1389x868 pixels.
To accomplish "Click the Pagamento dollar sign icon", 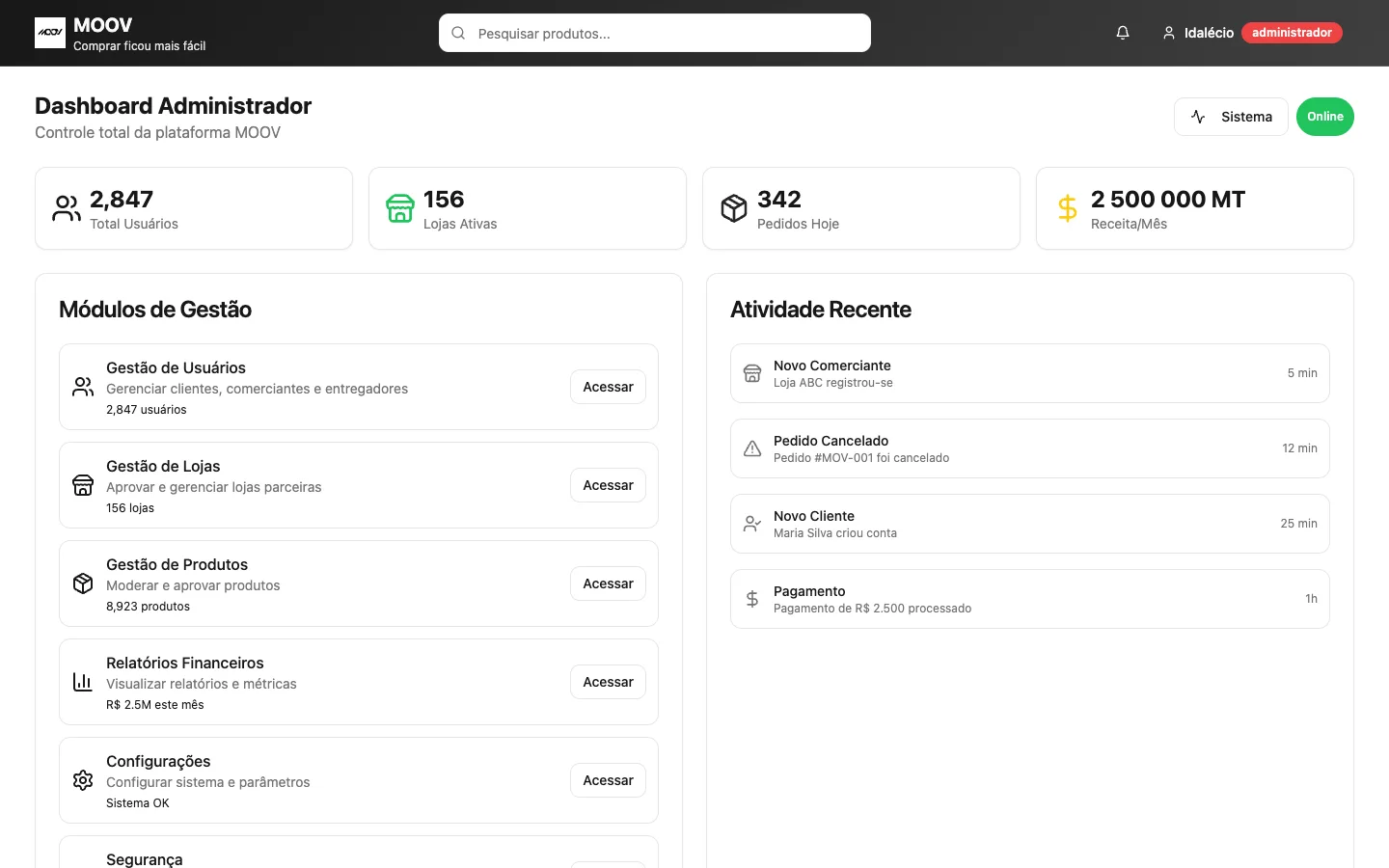I will coord(752,599).
